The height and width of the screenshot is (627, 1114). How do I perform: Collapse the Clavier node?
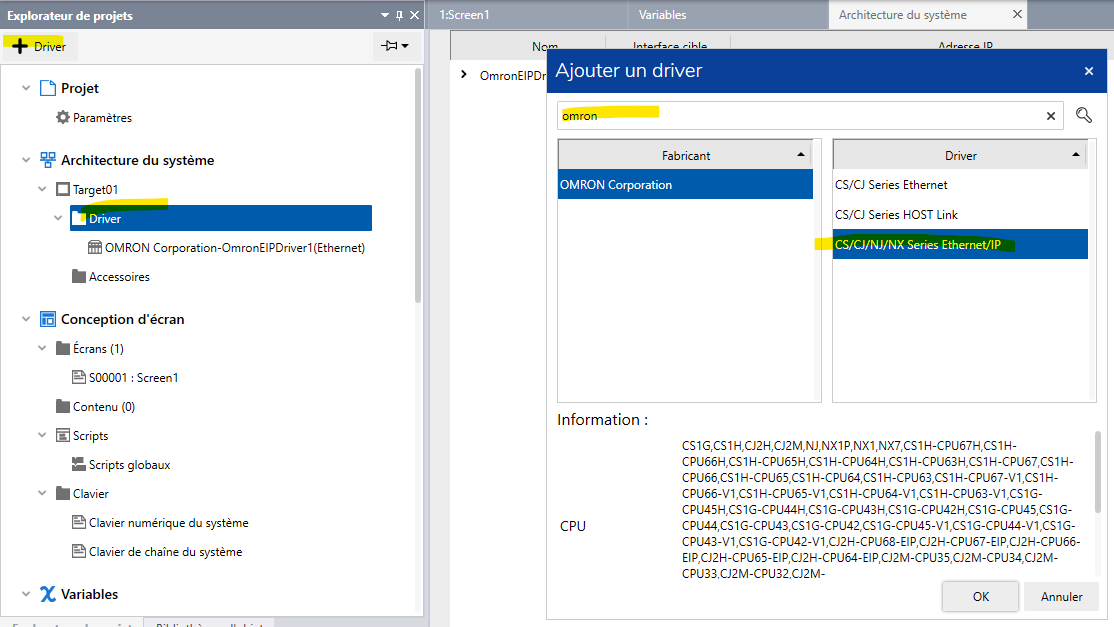[42, 494]
